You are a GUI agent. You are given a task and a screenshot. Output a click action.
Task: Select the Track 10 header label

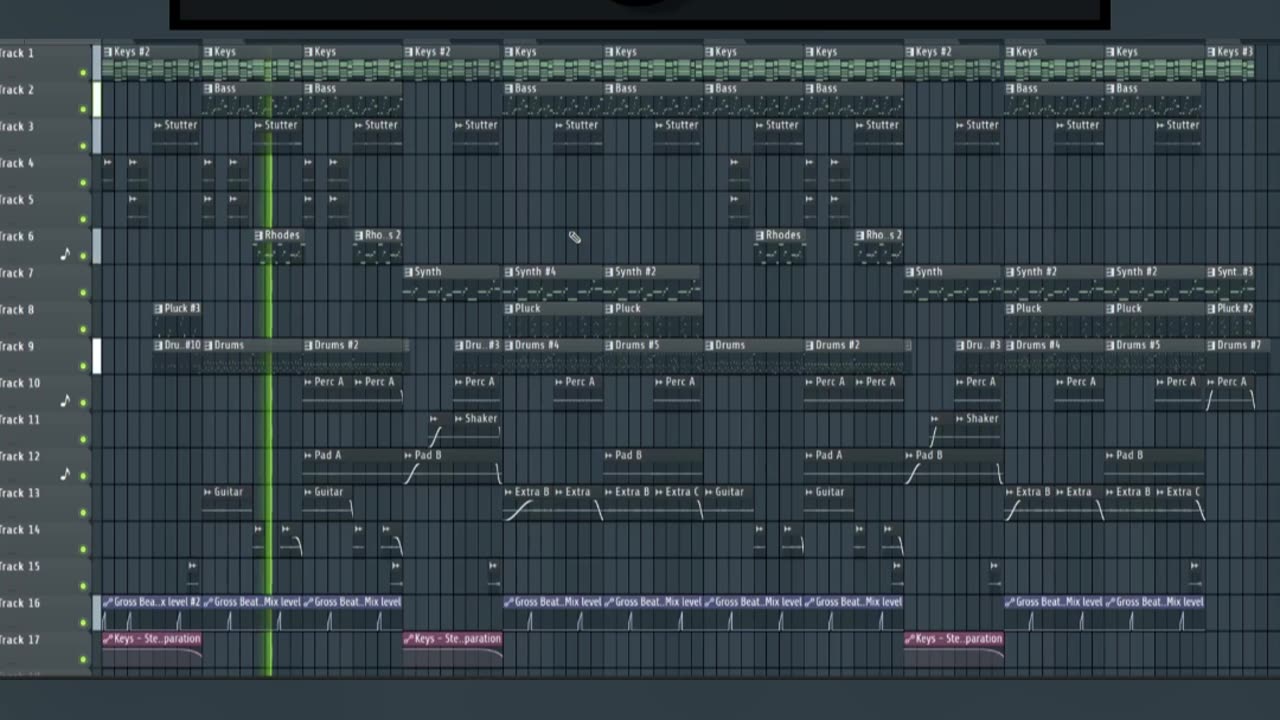pos(20,384)
